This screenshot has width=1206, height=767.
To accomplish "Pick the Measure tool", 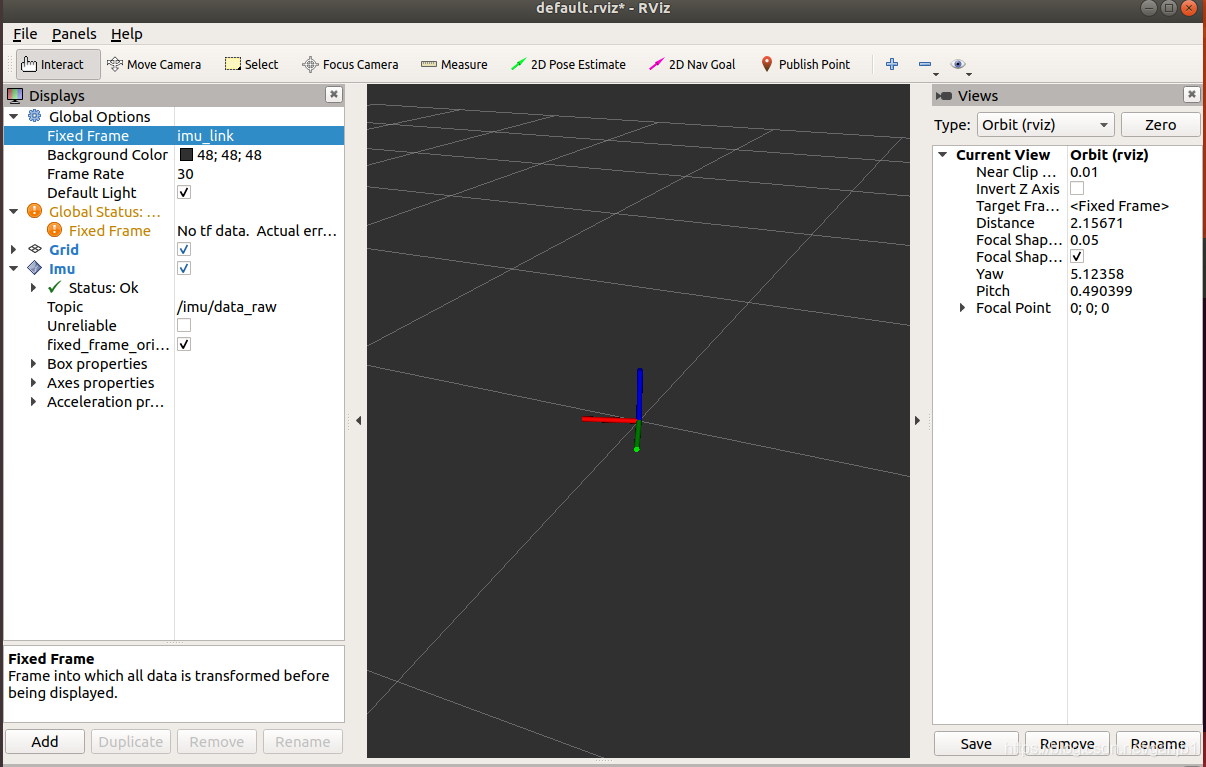I will (x=454, y=64).
